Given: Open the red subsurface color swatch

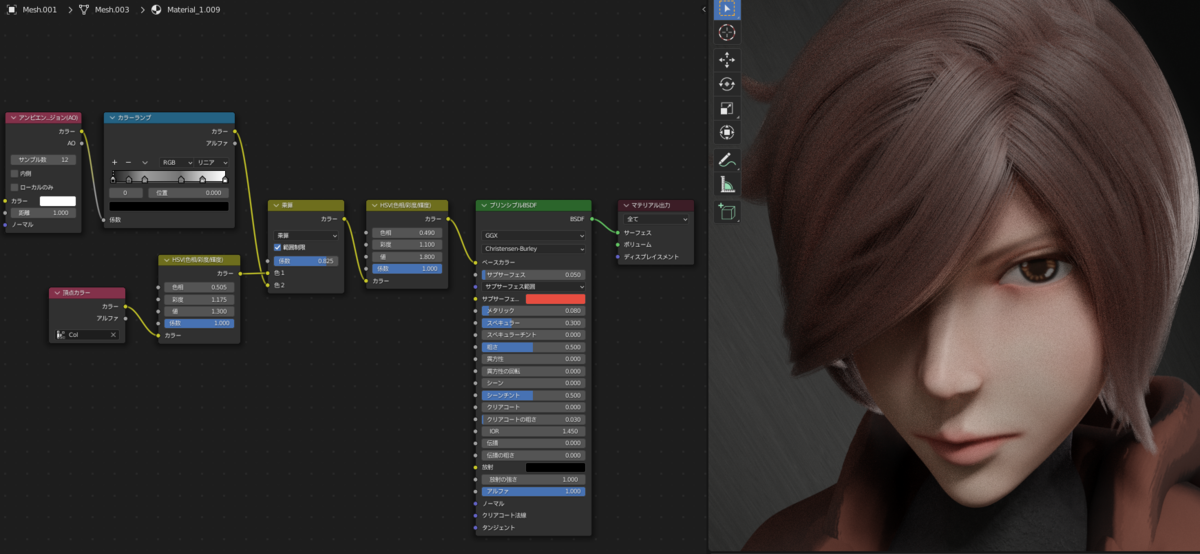Looking at the screenshot, I should pyautogui.click(x=555, y=299).
